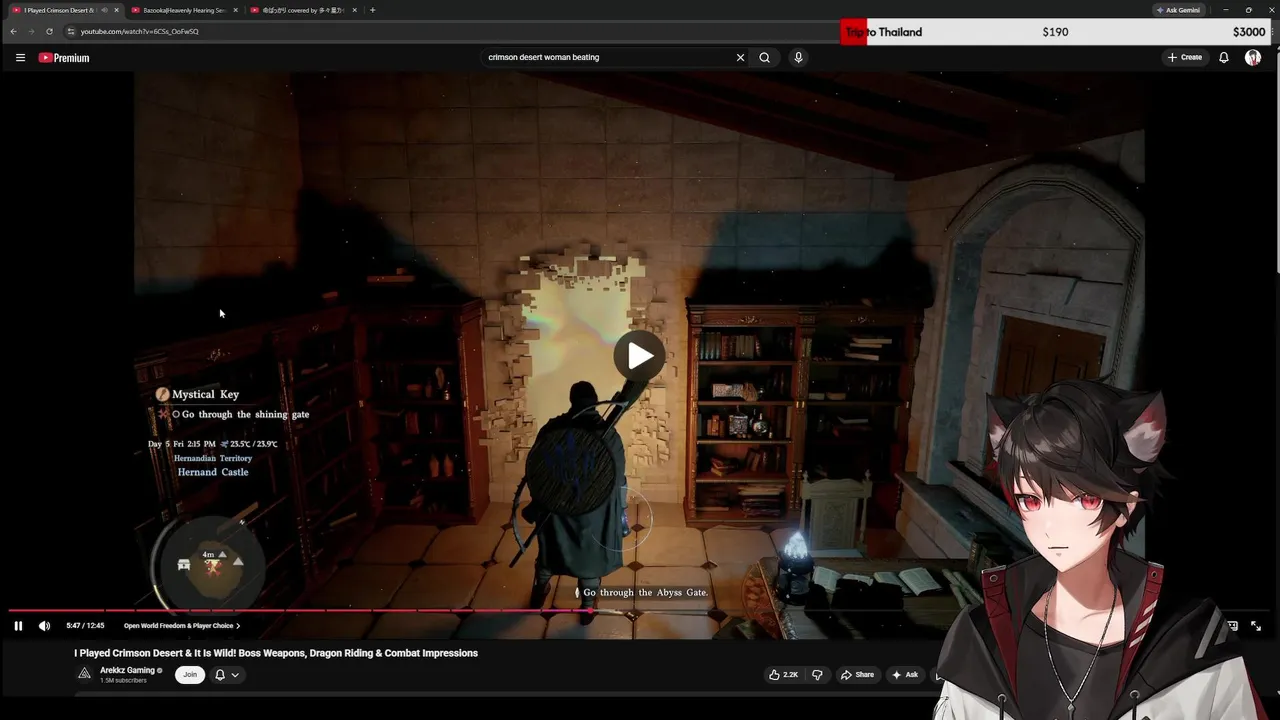Close the 'I Played Crimson Desert' tab
1280x720 pixels.
tap(117, 10)
